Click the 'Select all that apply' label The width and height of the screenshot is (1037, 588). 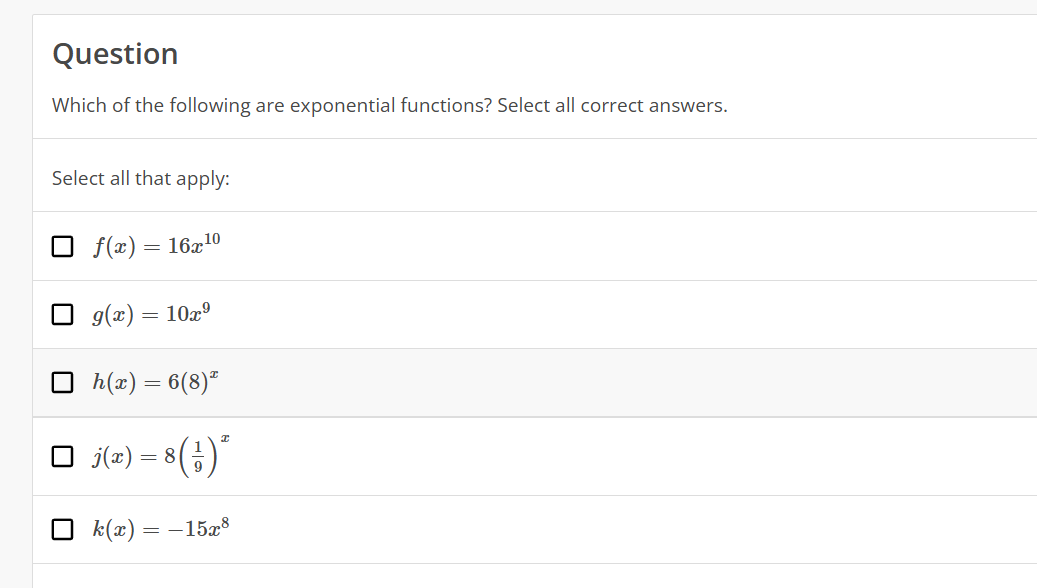pyautogui.click(x=139, y=177)
